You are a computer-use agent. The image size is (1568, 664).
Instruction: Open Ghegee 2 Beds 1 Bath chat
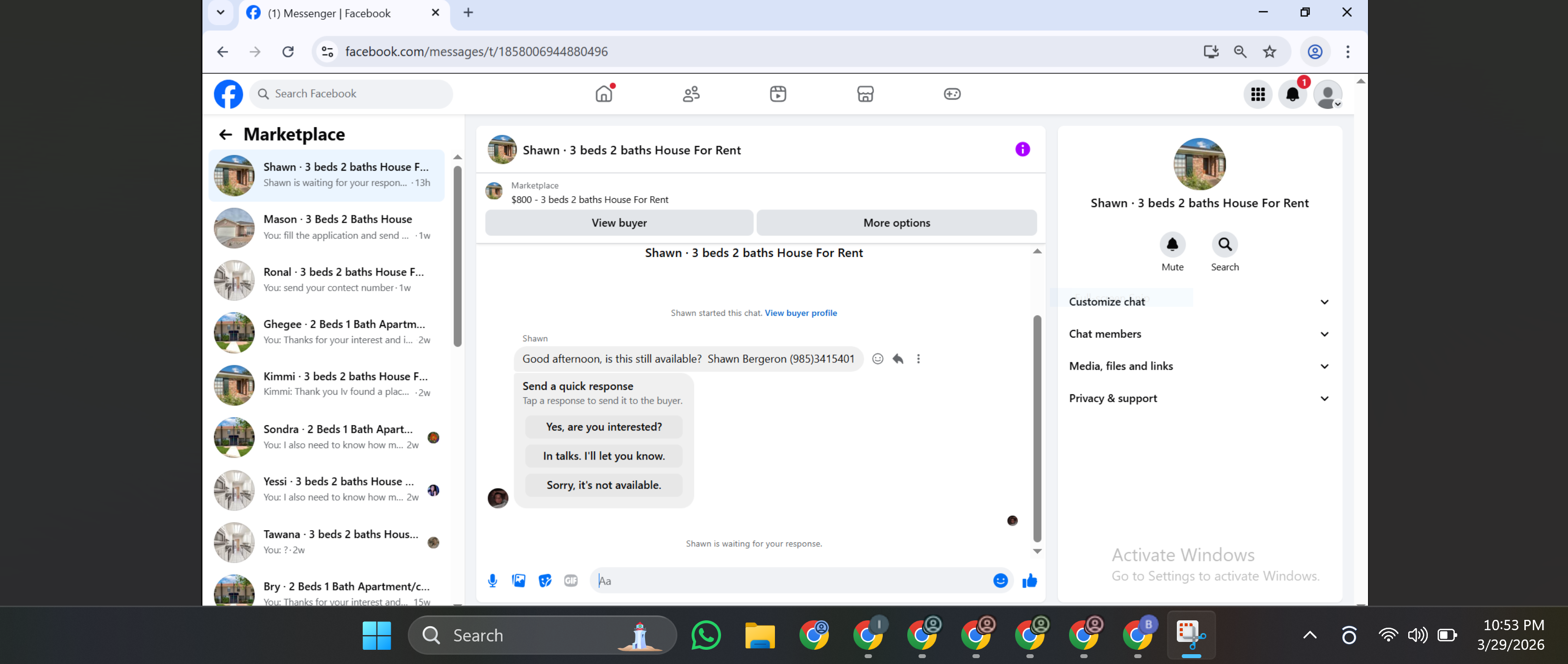pyautogui.click(x=326, y=332)
